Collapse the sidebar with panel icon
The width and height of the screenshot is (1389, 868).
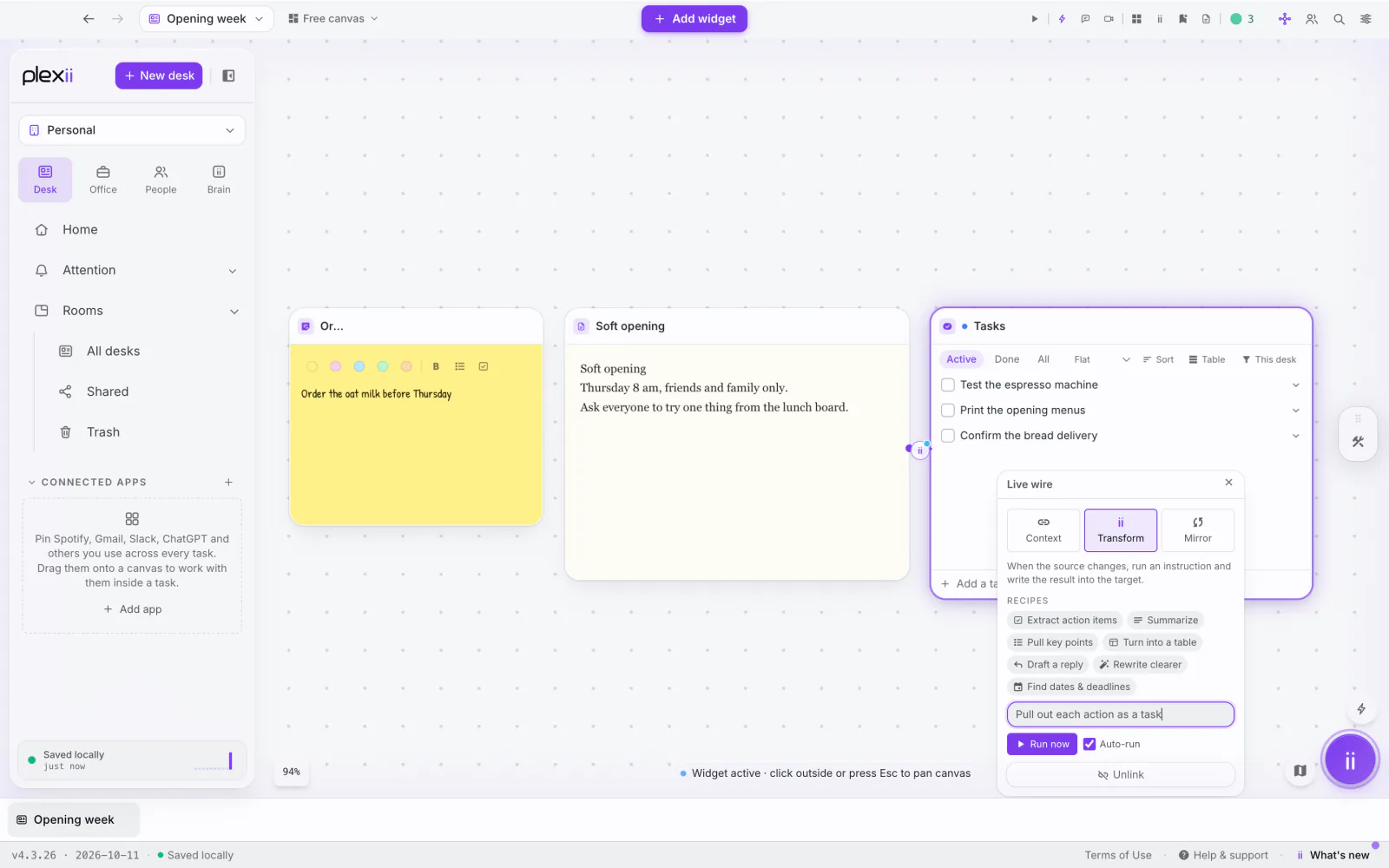click(228, 76)
